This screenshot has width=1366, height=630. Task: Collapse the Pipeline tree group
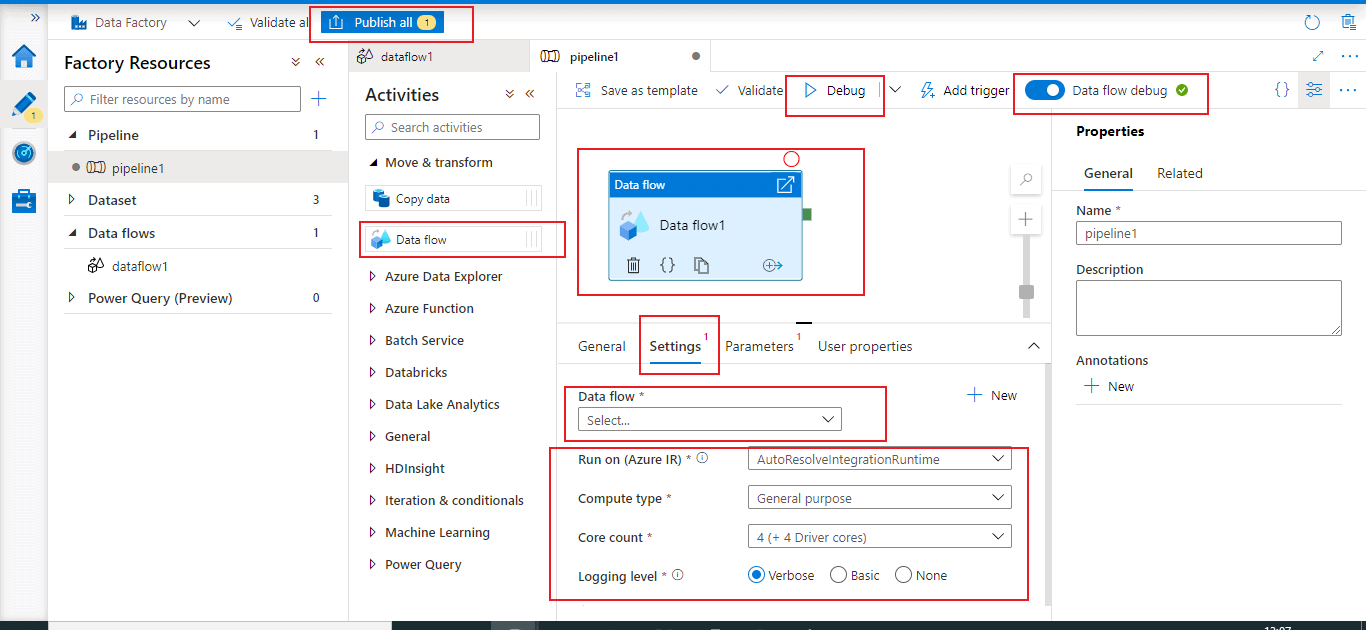click(x=72, y=135)
